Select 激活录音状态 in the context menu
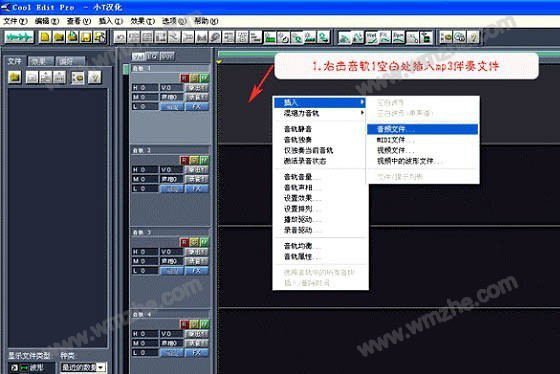Image resolution: width=560 pixels, height=374 pixels. [320, 161]
